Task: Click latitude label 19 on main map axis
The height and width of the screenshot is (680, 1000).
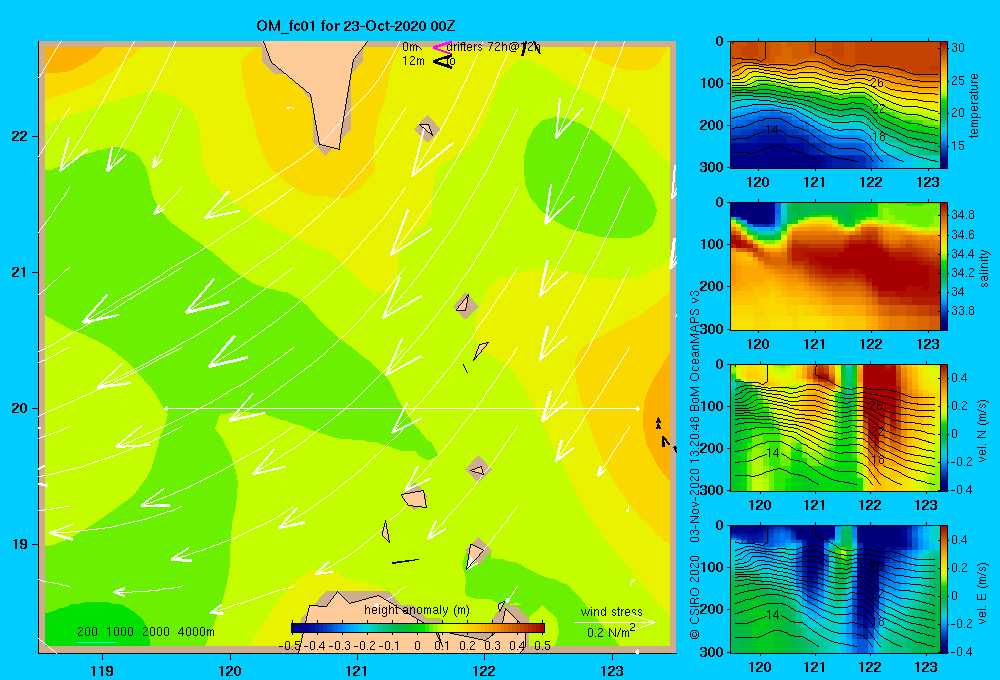Action: pyautogui.click(x=19, y=544)
